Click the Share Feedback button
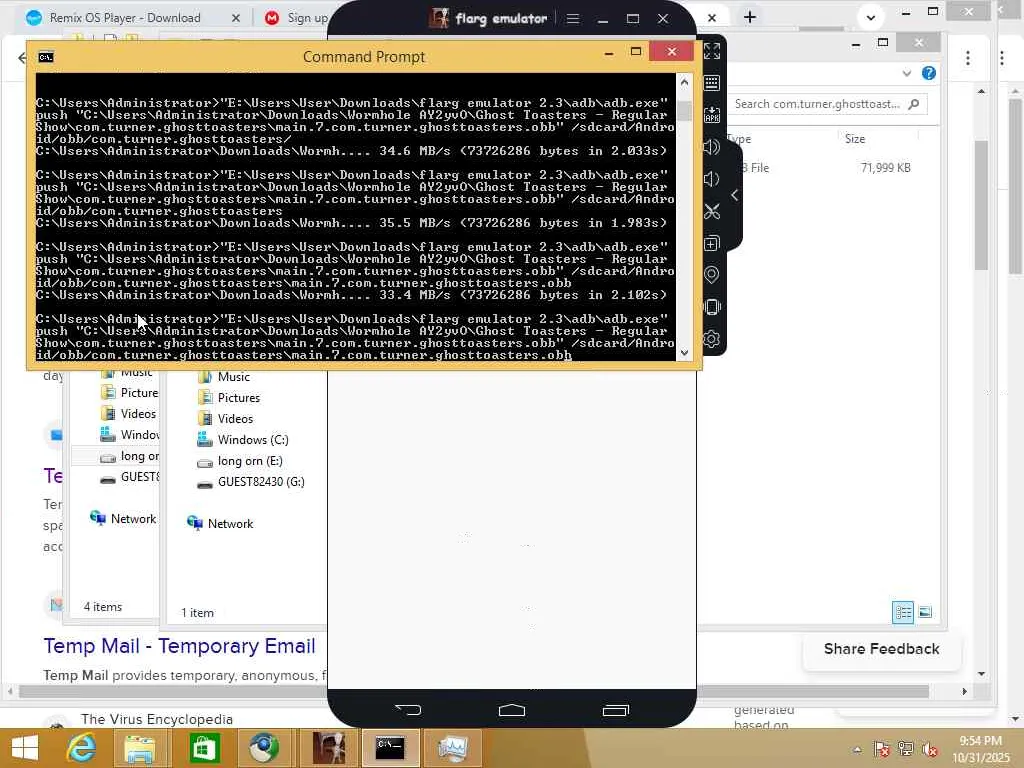The height and width of the screenshot is (768, 1024). click(x=882, y=649)
